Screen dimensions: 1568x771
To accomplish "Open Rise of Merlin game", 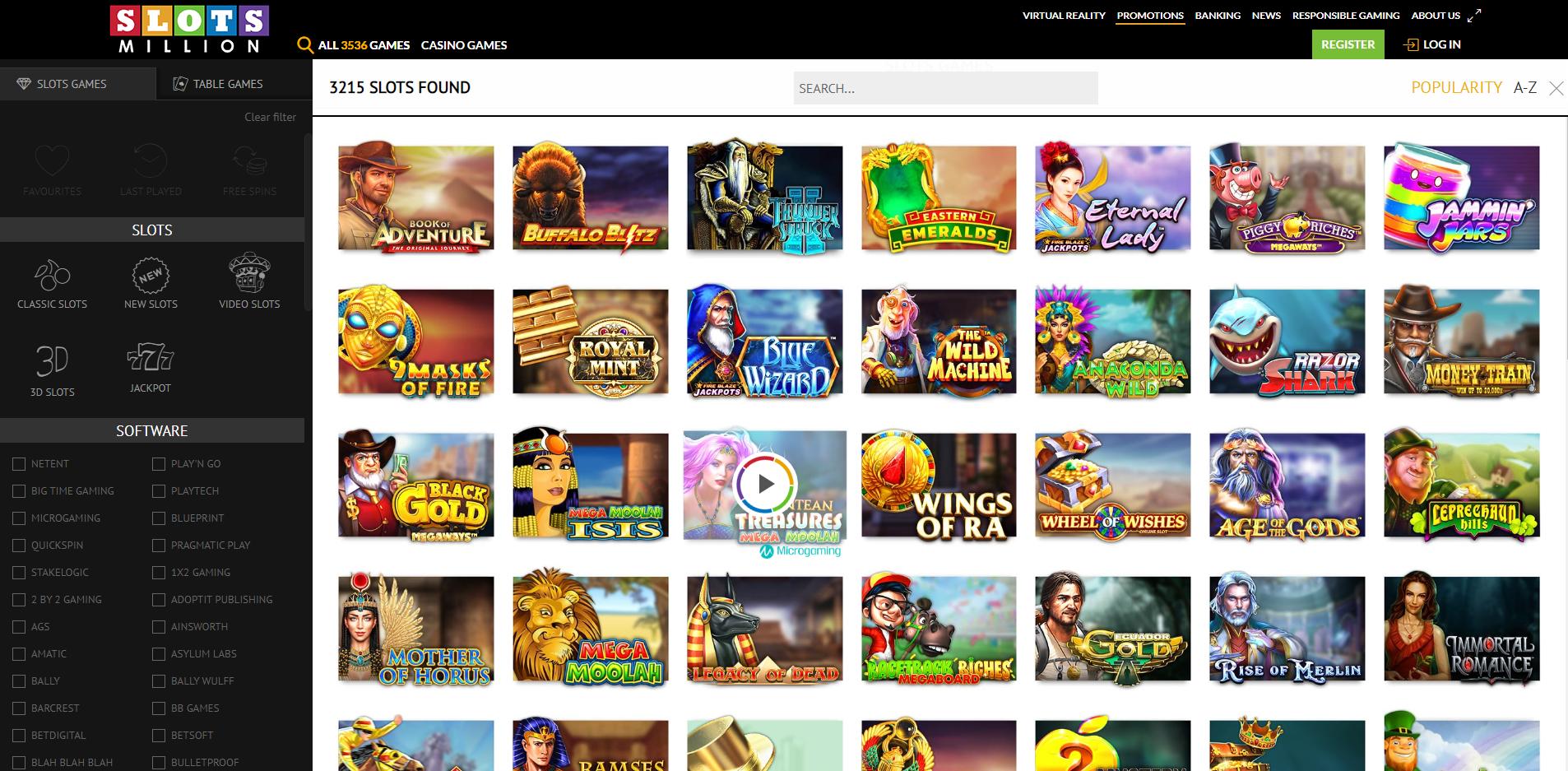I will pyautogui.click(x=1287, y=629).
